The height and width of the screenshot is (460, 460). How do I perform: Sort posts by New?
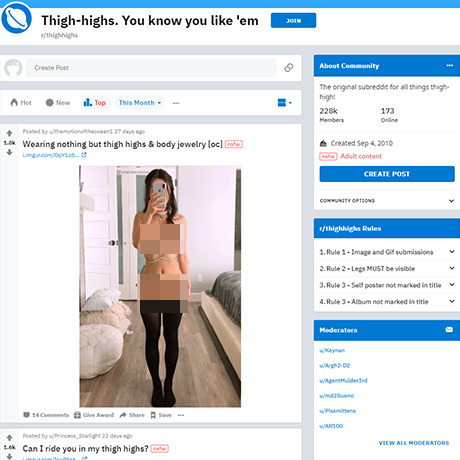58,103
